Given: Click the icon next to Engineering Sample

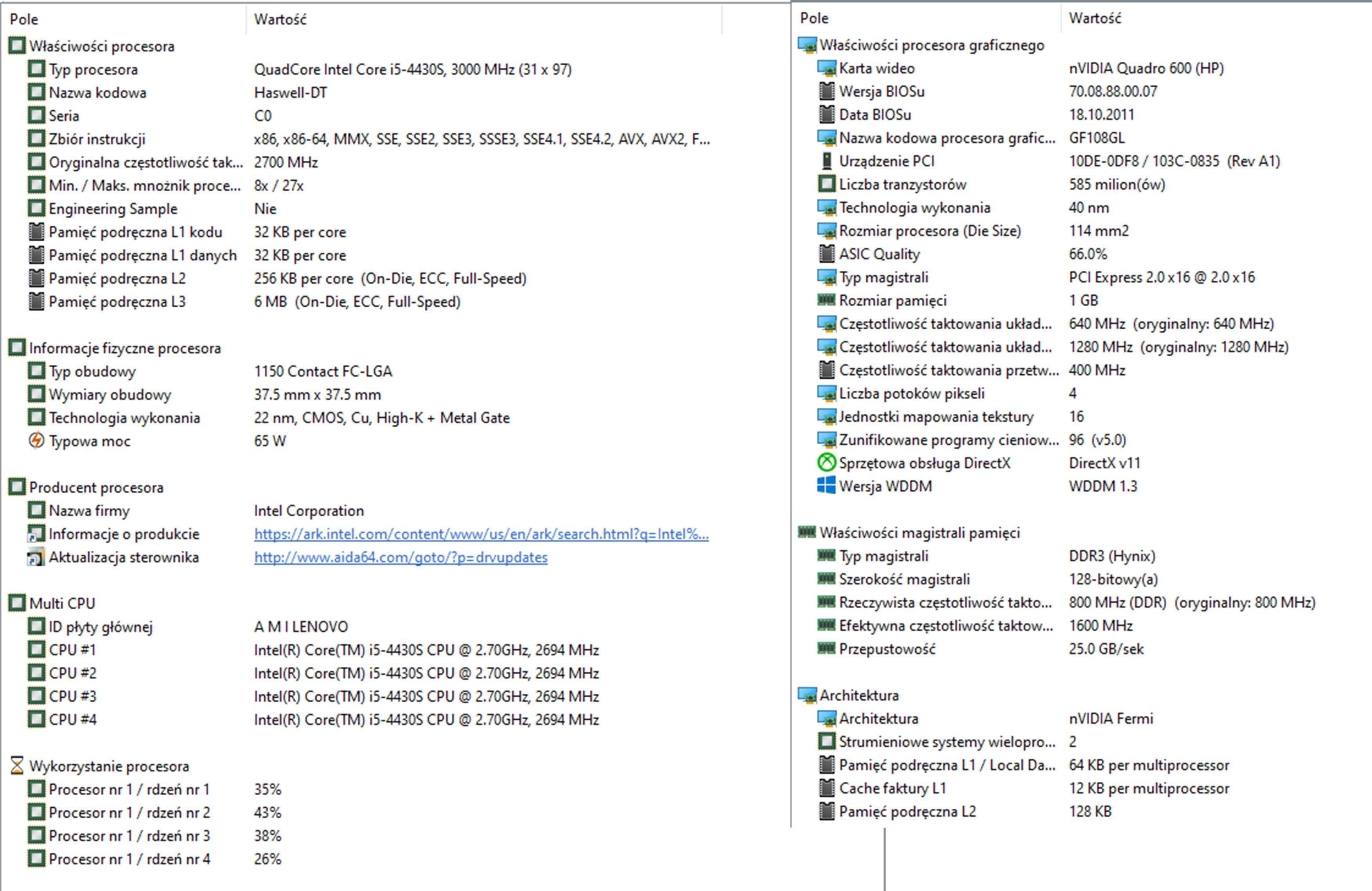Looking at the screenshot, I should (x=36, y=208).
